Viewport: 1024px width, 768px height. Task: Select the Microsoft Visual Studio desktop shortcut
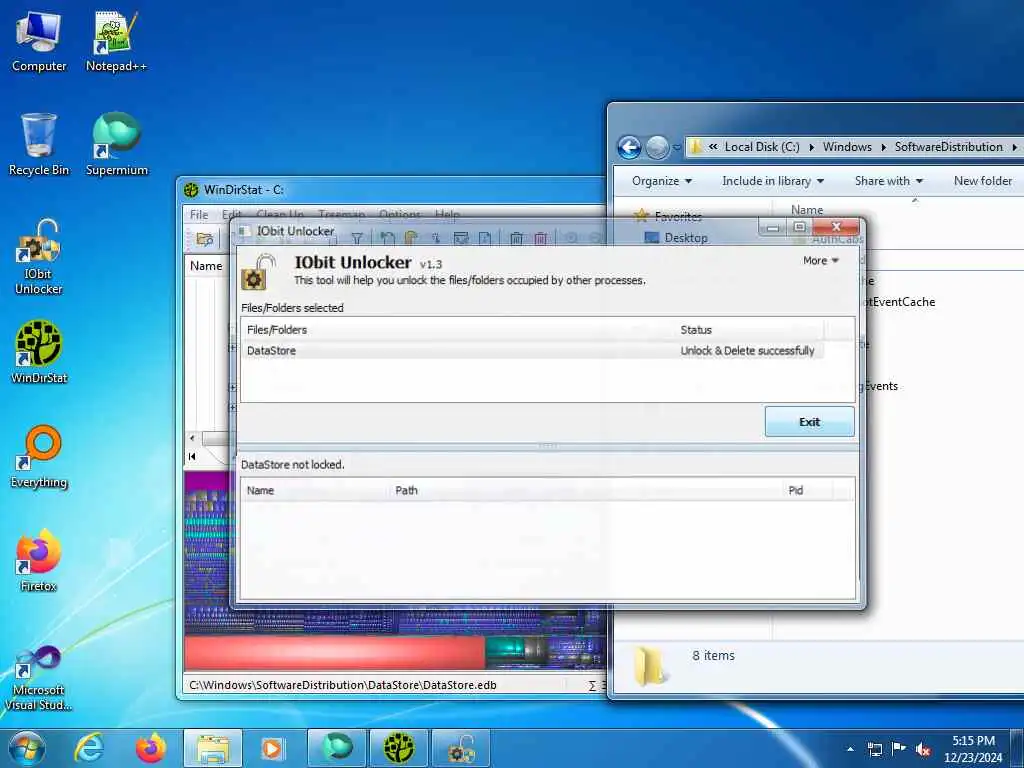[39, 677]
